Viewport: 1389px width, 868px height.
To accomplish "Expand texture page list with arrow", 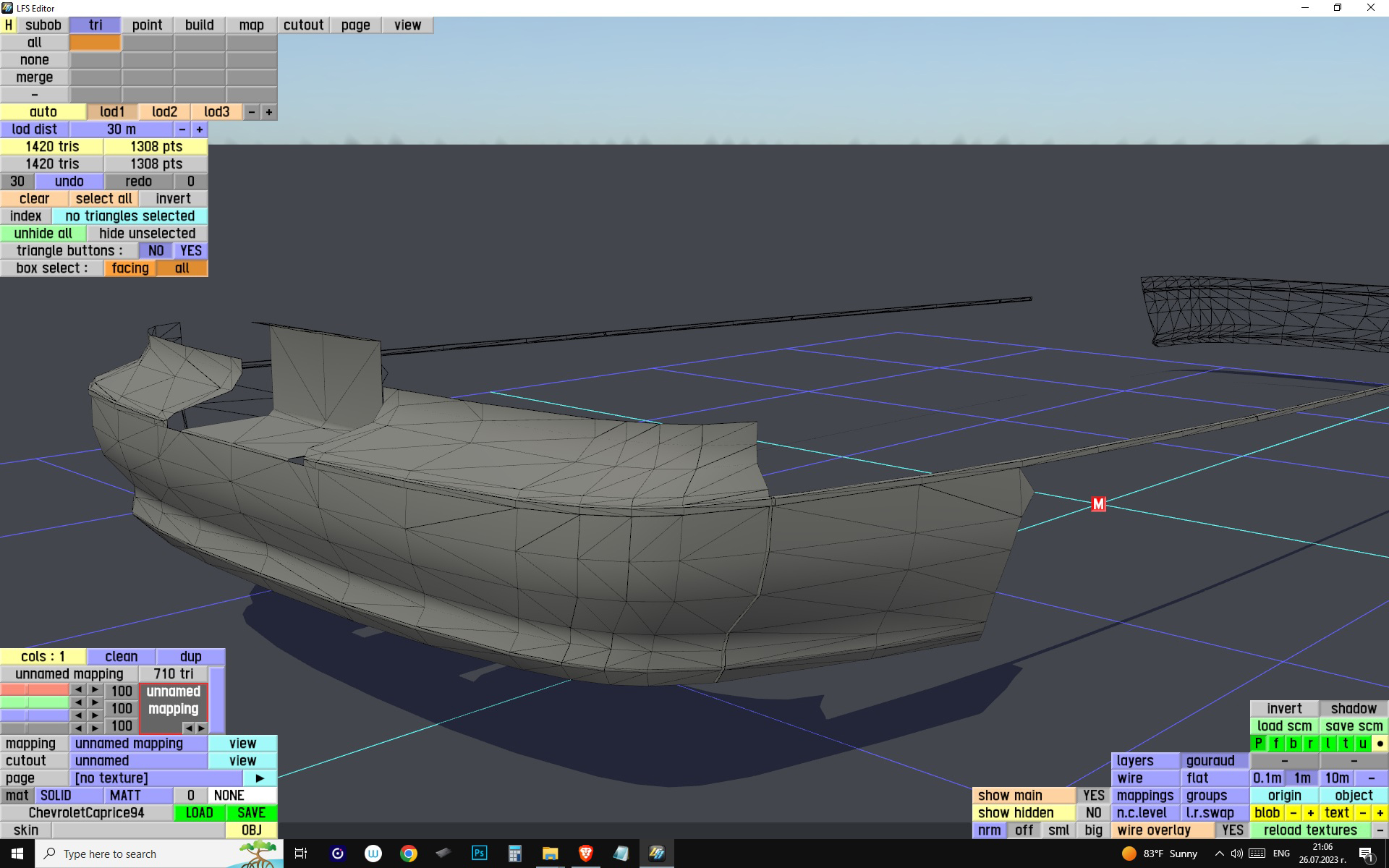I will click(x=260, y=778).
